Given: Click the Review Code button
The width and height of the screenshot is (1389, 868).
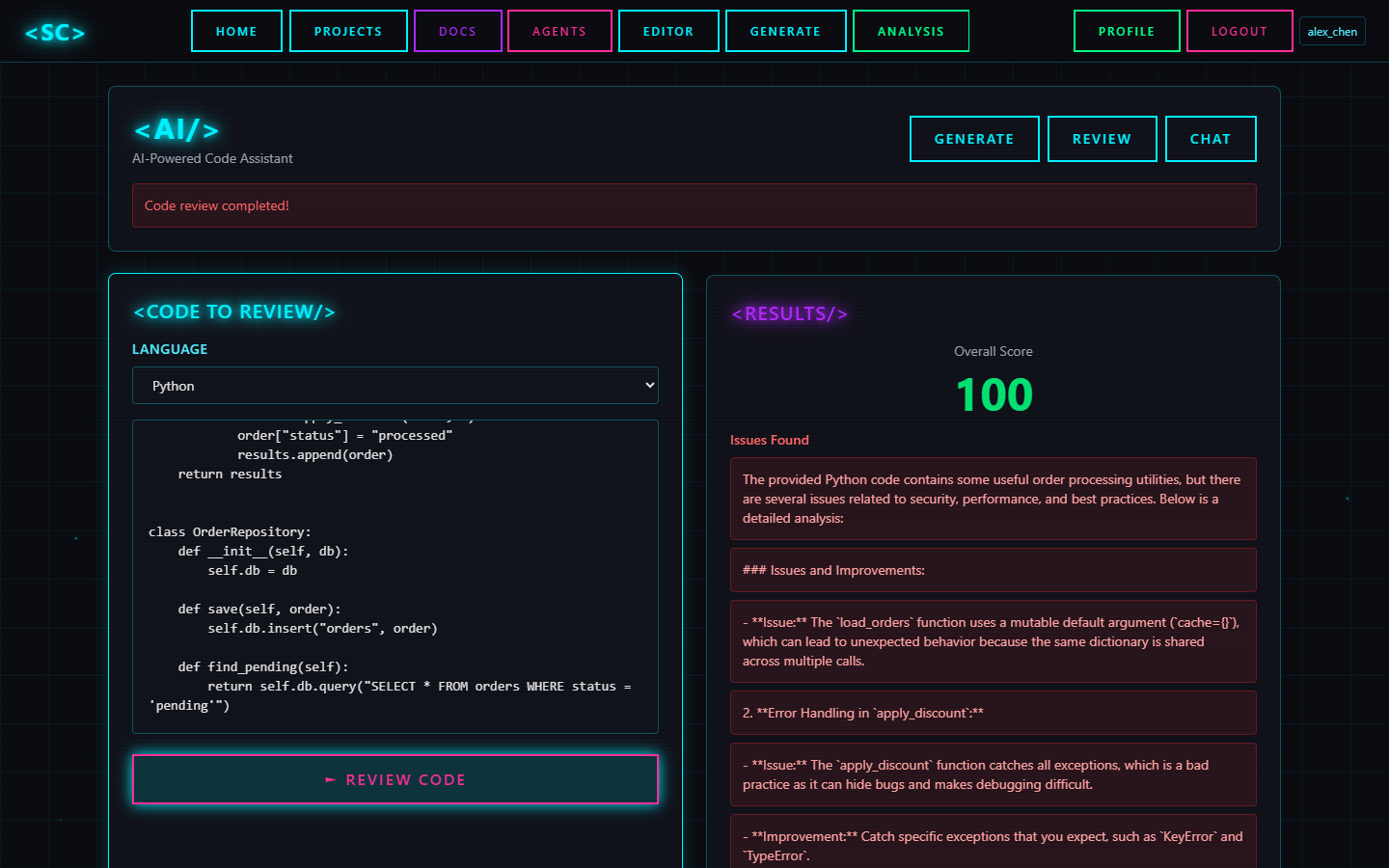Looking at the screenshot, I should (x=395, y=779).
